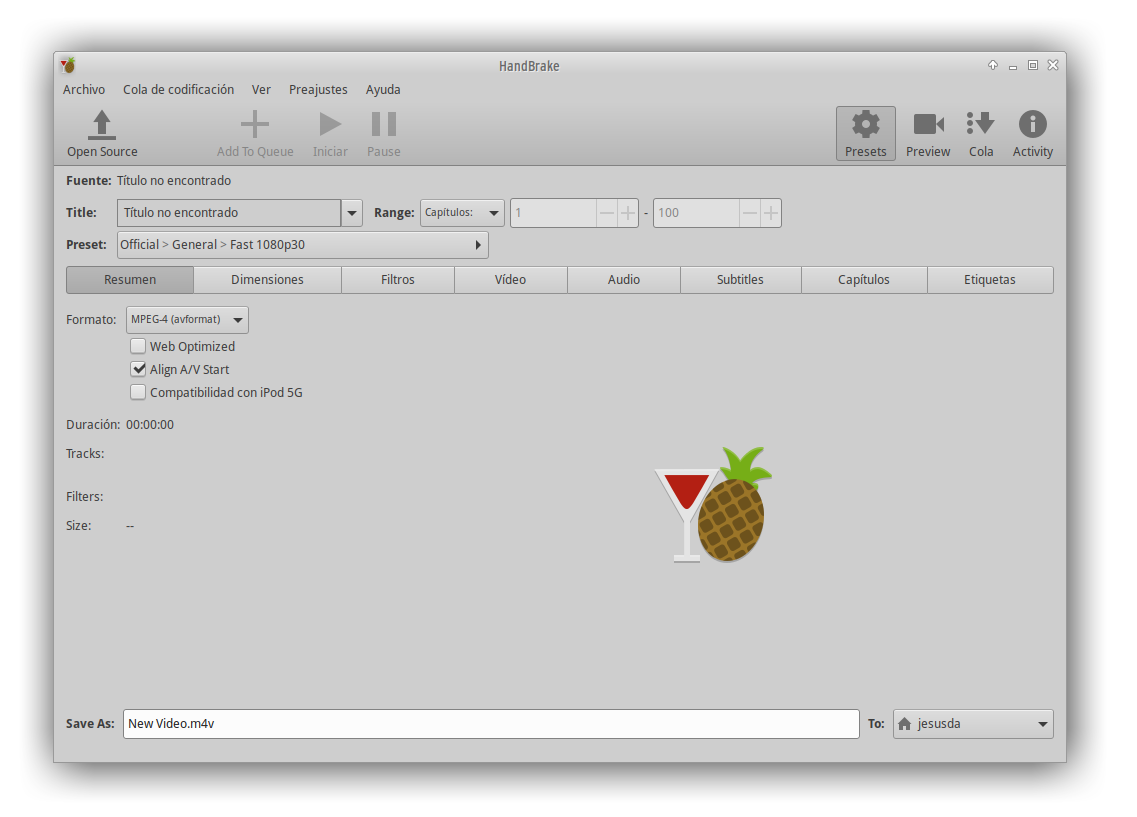Expand the Title dropdown arrow
This screenshot has width=1137, height=817.
click(352, 213)
